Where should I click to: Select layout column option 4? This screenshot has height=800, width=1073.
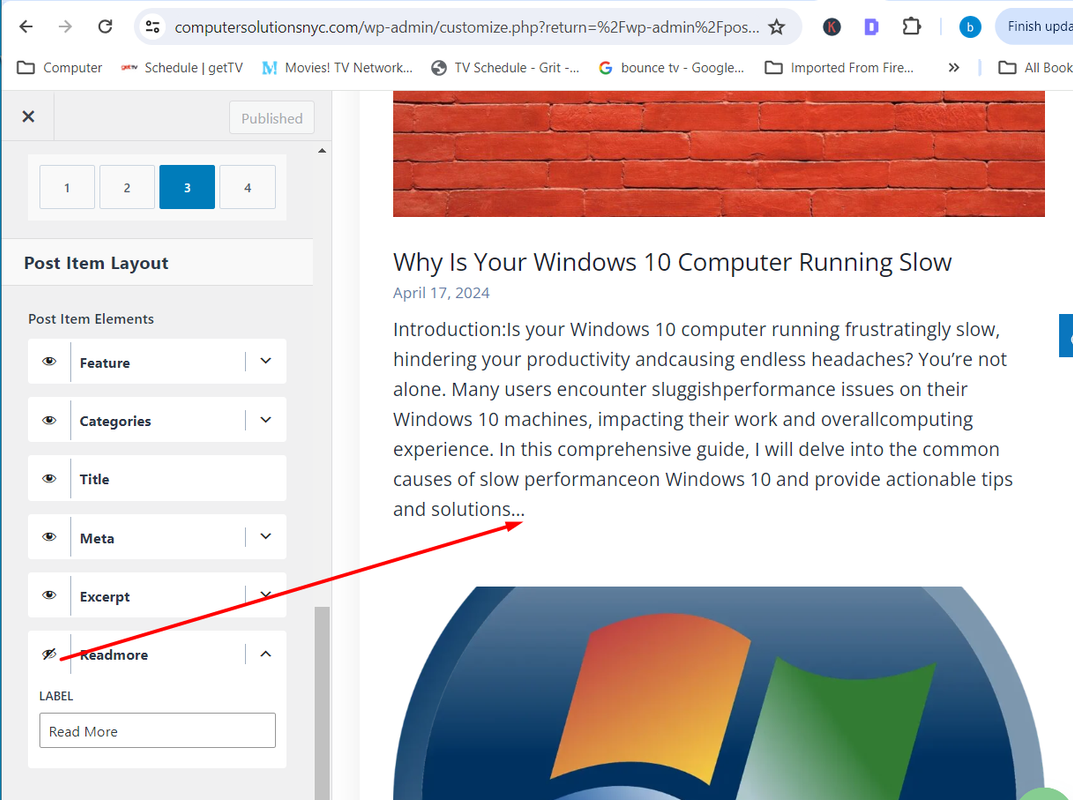(x=248, y=187)
